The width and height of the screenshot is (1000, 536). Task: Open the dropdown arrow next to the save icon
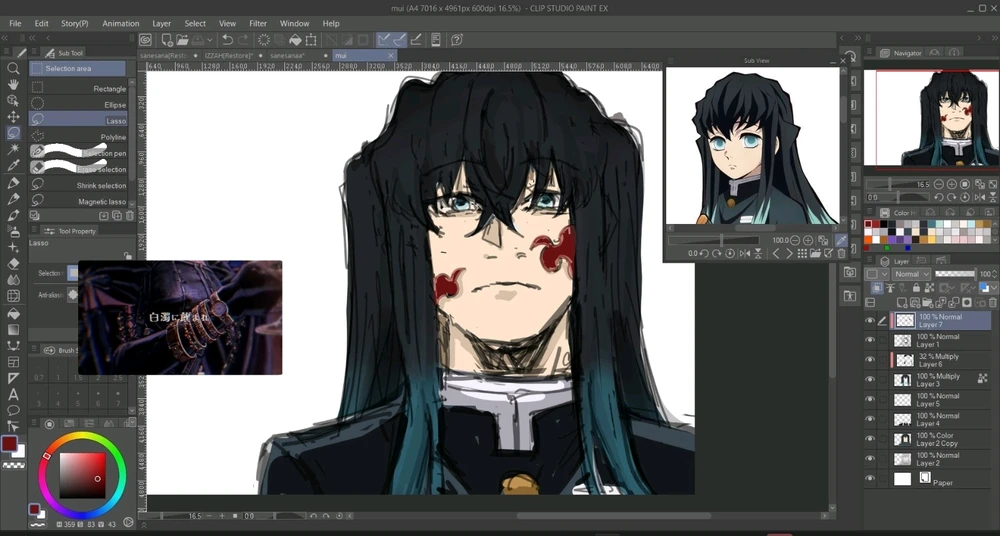pyautogui.click(x=210, y=40)
